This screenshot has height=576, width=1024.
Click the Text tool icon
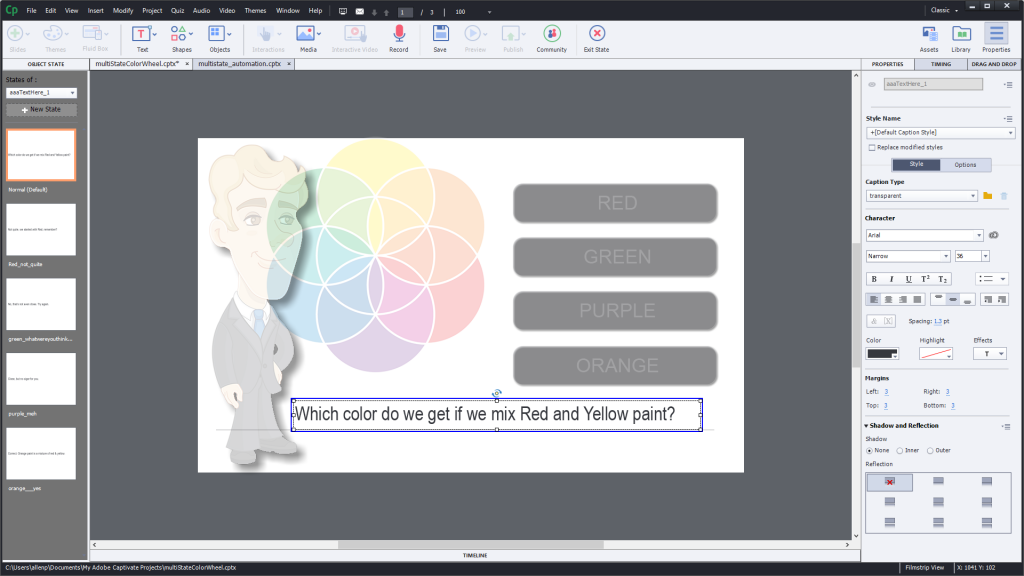[142, 34]
